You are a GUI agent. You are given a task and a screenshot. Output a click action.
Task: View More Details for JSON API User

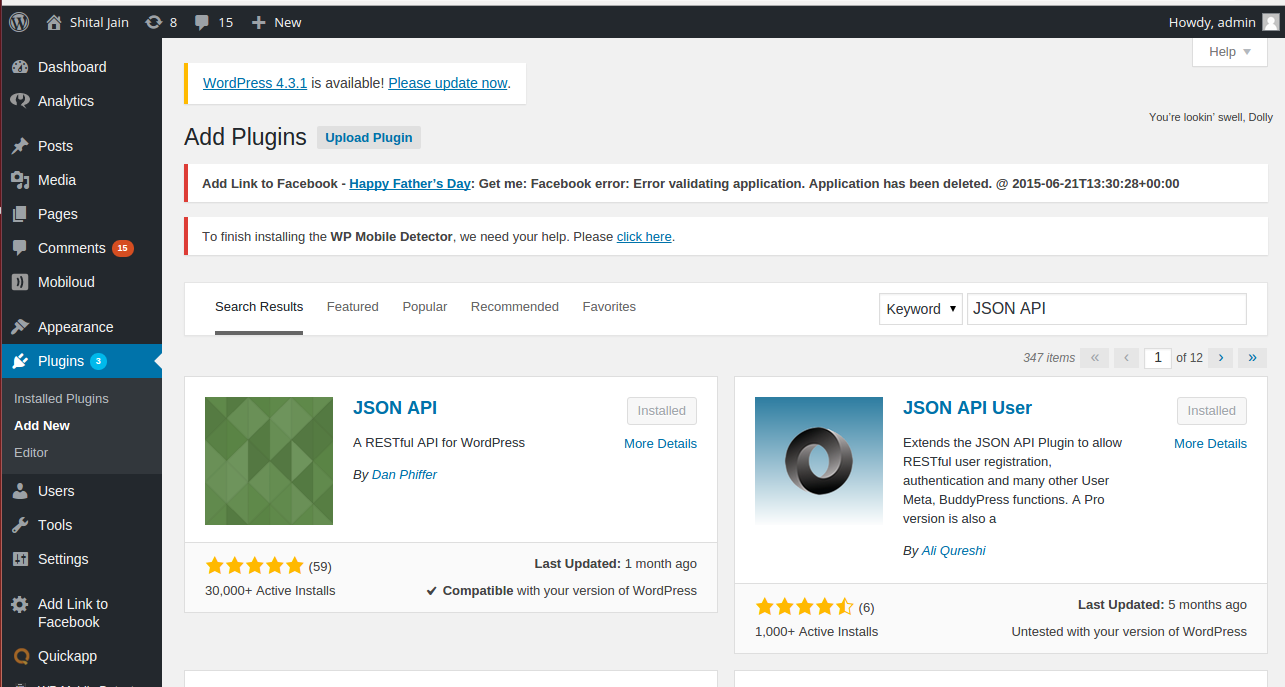tap(1210, 443)
